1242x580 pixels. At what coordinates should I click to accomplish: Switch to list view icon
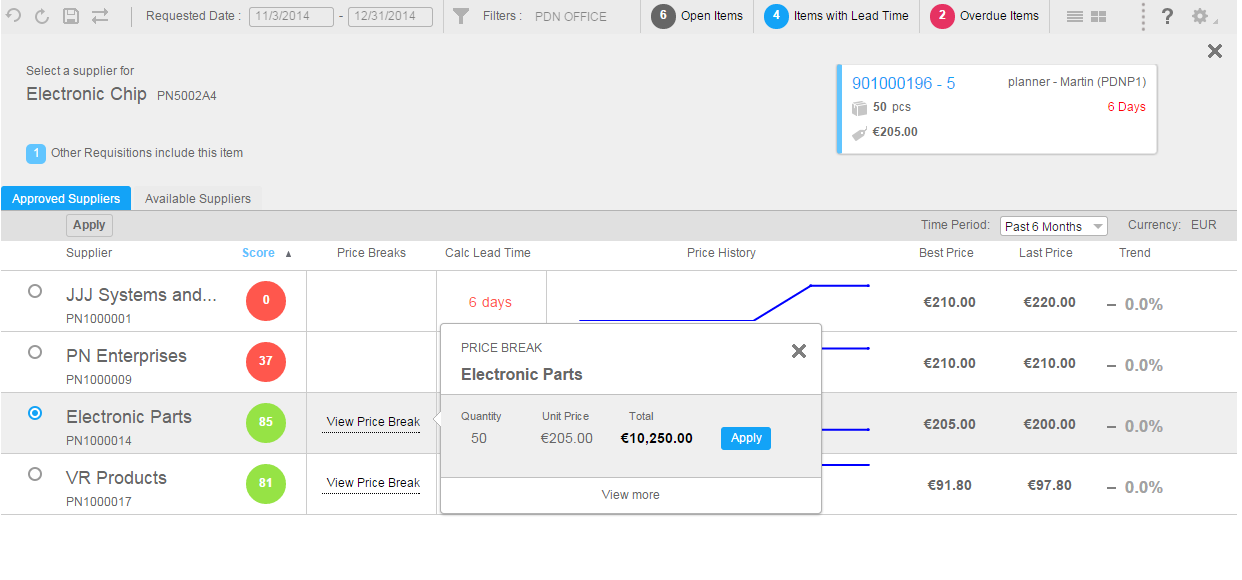tap(1075, 17)
